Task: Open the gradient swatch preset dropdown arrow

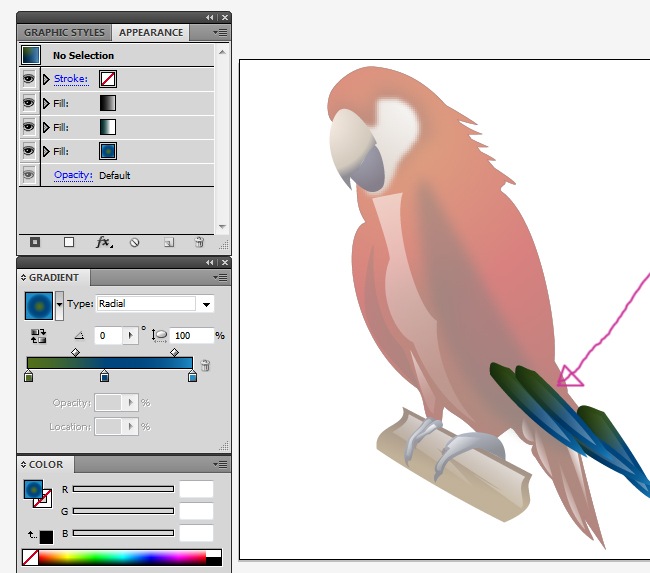Action: pos(59,304)
